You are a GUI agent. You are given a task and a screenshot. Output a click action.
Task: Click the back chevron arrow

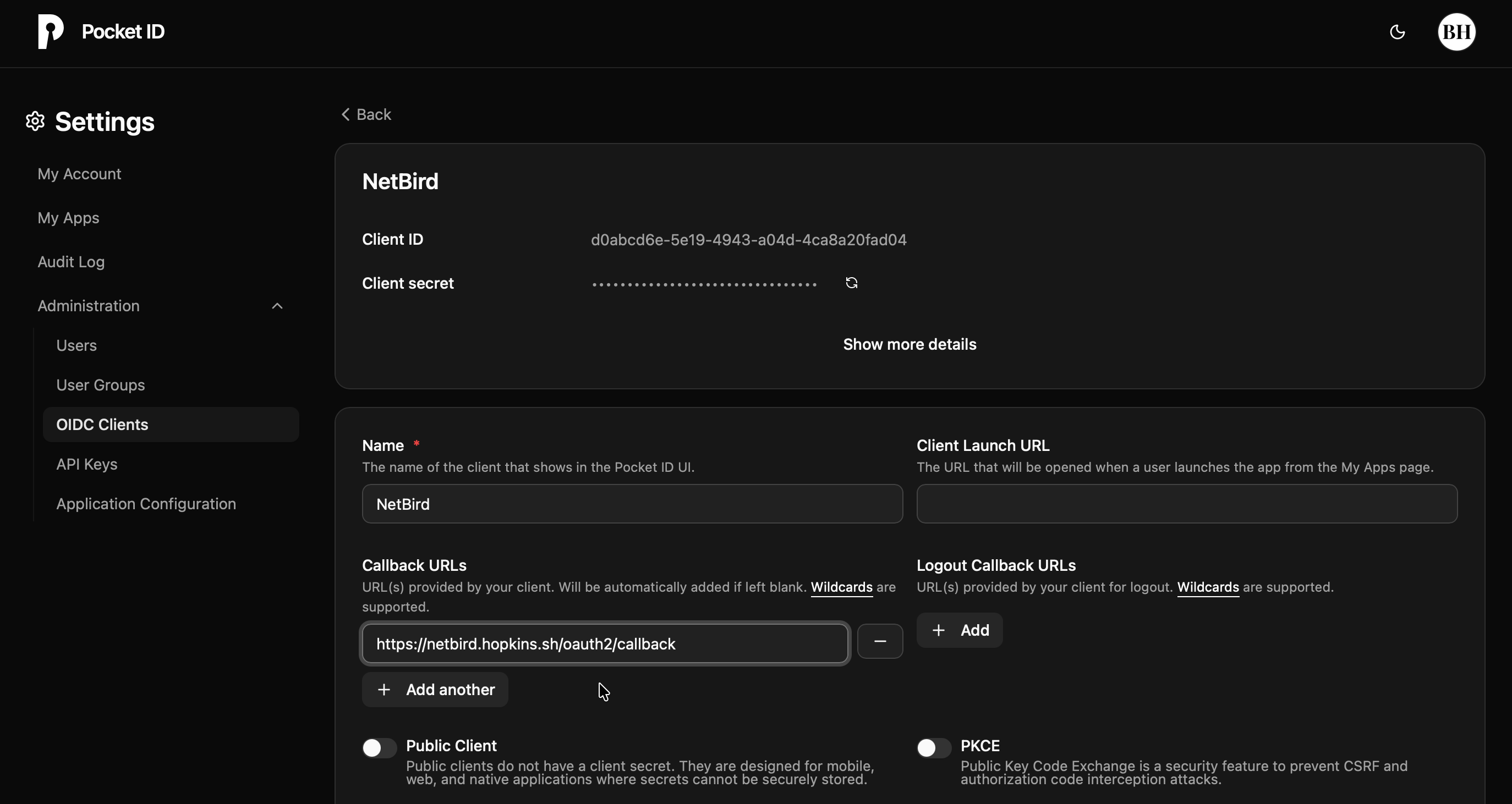point(345,114)
